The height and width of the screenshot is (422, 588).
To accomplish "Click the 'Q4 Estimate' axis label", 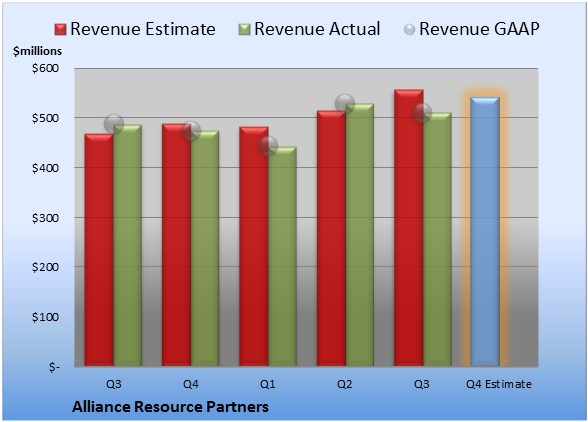I will pos(499,384).
